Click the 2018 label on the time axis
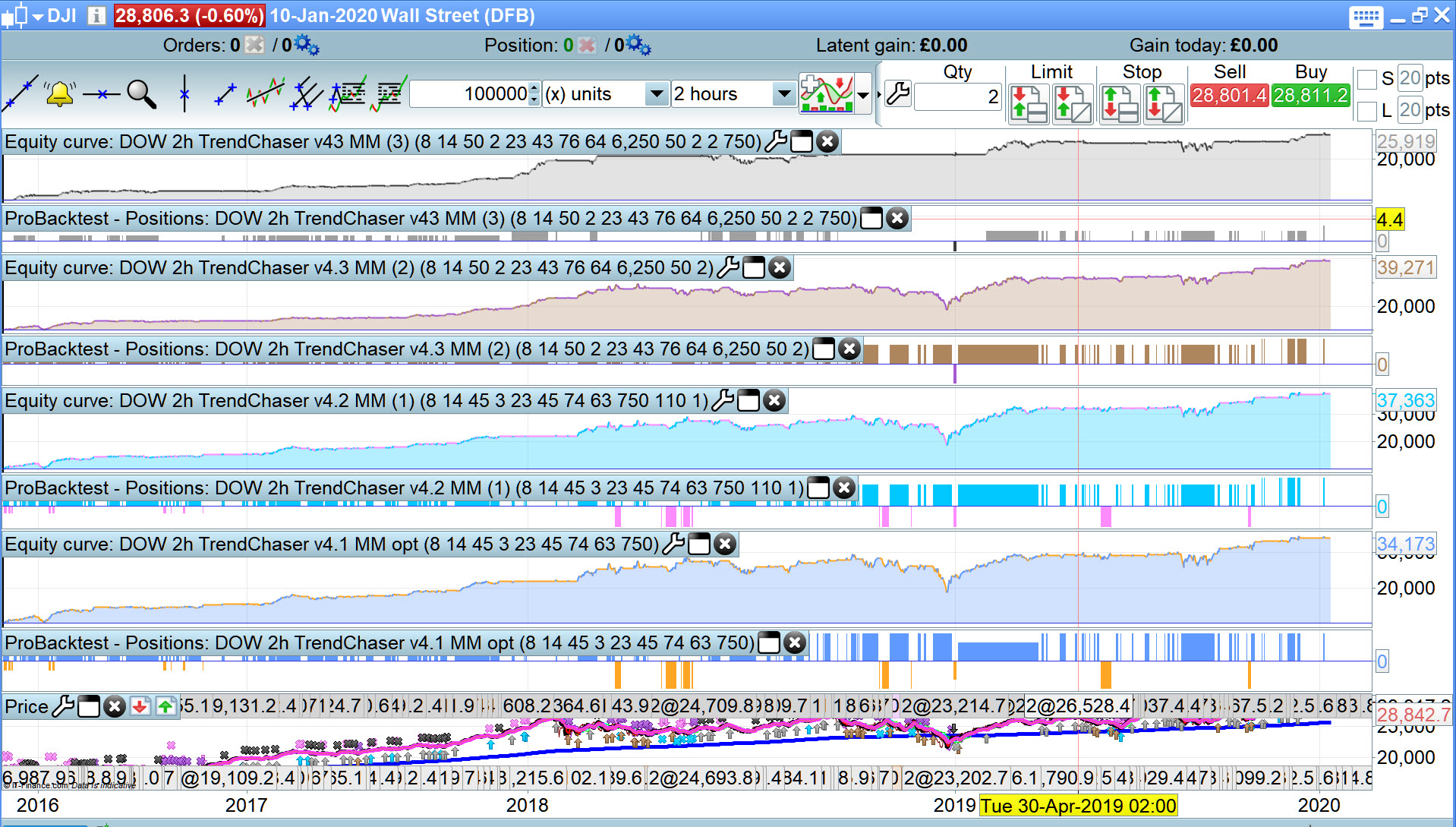 pos(527,805)
